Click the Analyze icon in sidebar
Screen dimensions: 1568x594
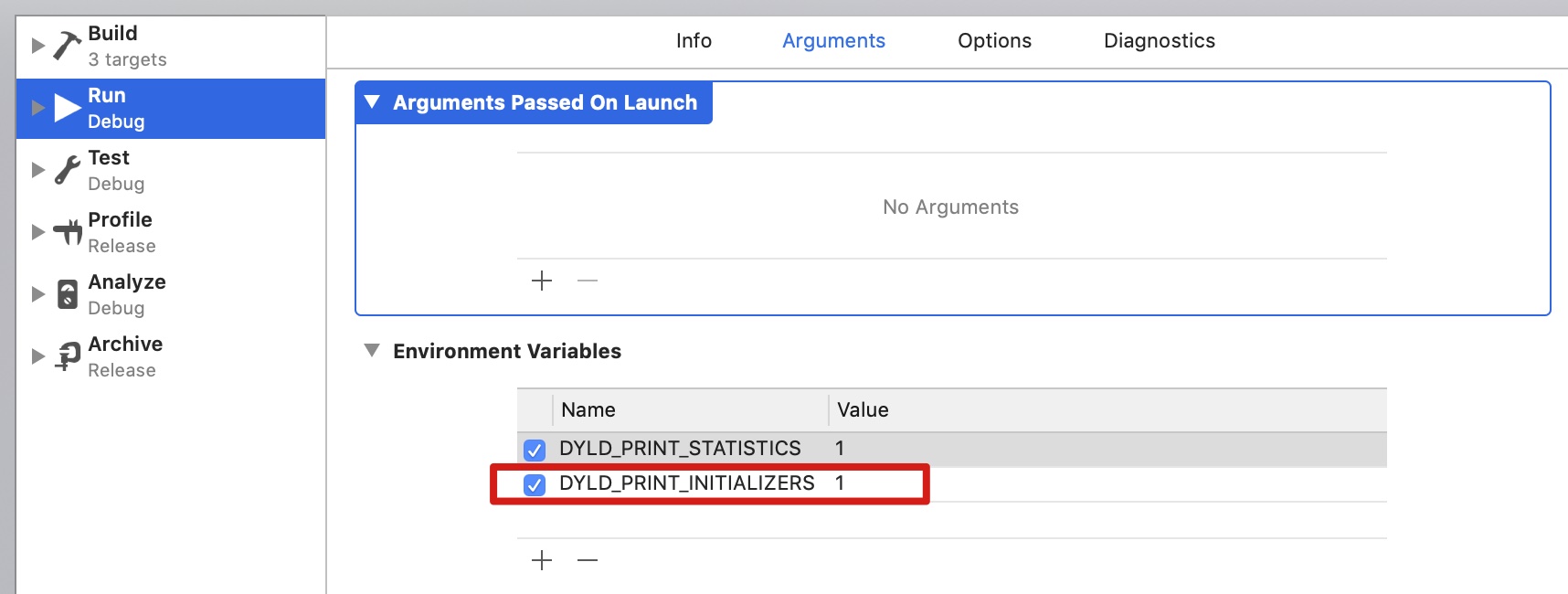point(67,294)
